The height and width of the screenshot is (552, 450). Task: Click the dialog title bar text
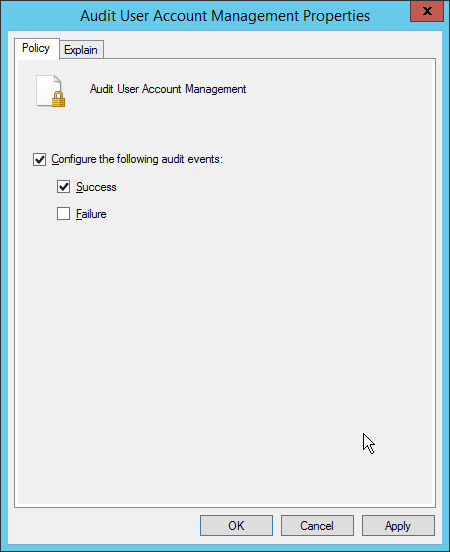coord(225,16)
